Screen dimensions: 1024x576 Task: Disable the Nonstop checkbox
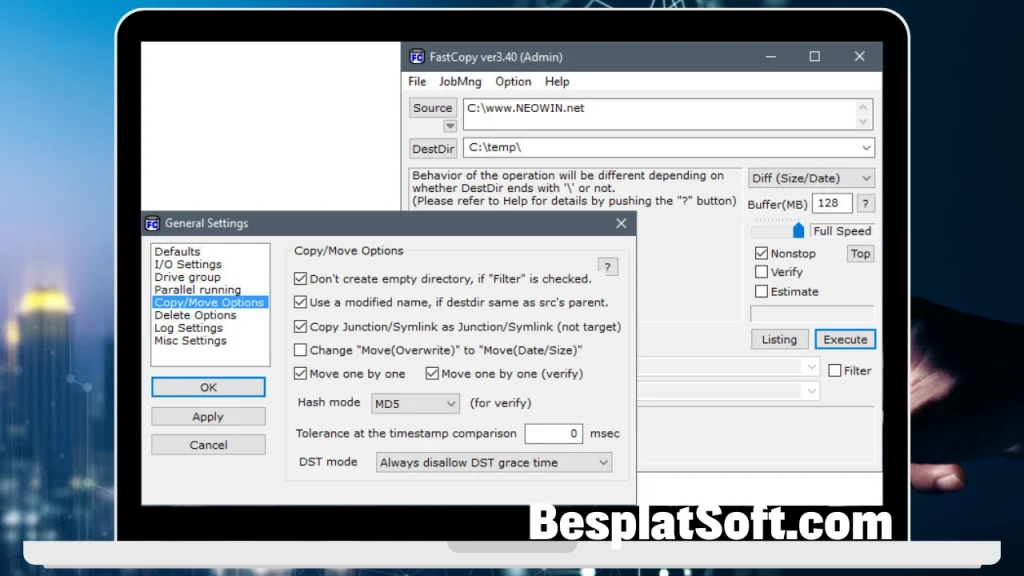tap(762, 253)
